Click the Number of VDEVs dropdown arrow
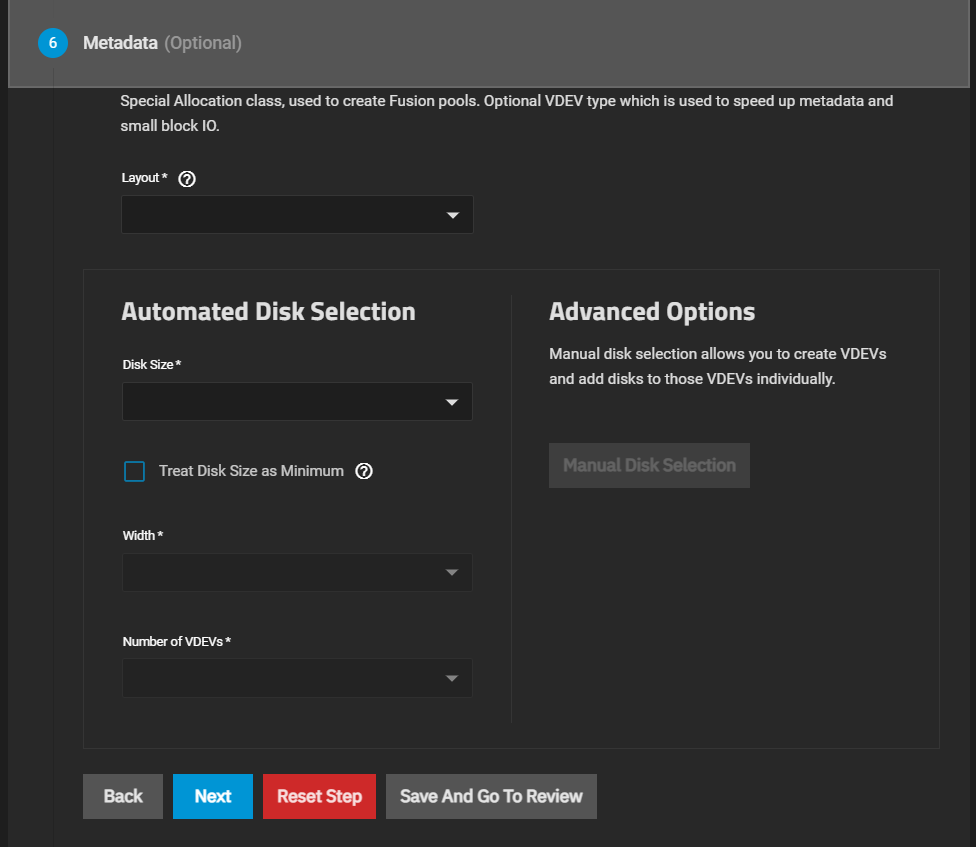This screenshot has width=976, height=847. (452, 679)
